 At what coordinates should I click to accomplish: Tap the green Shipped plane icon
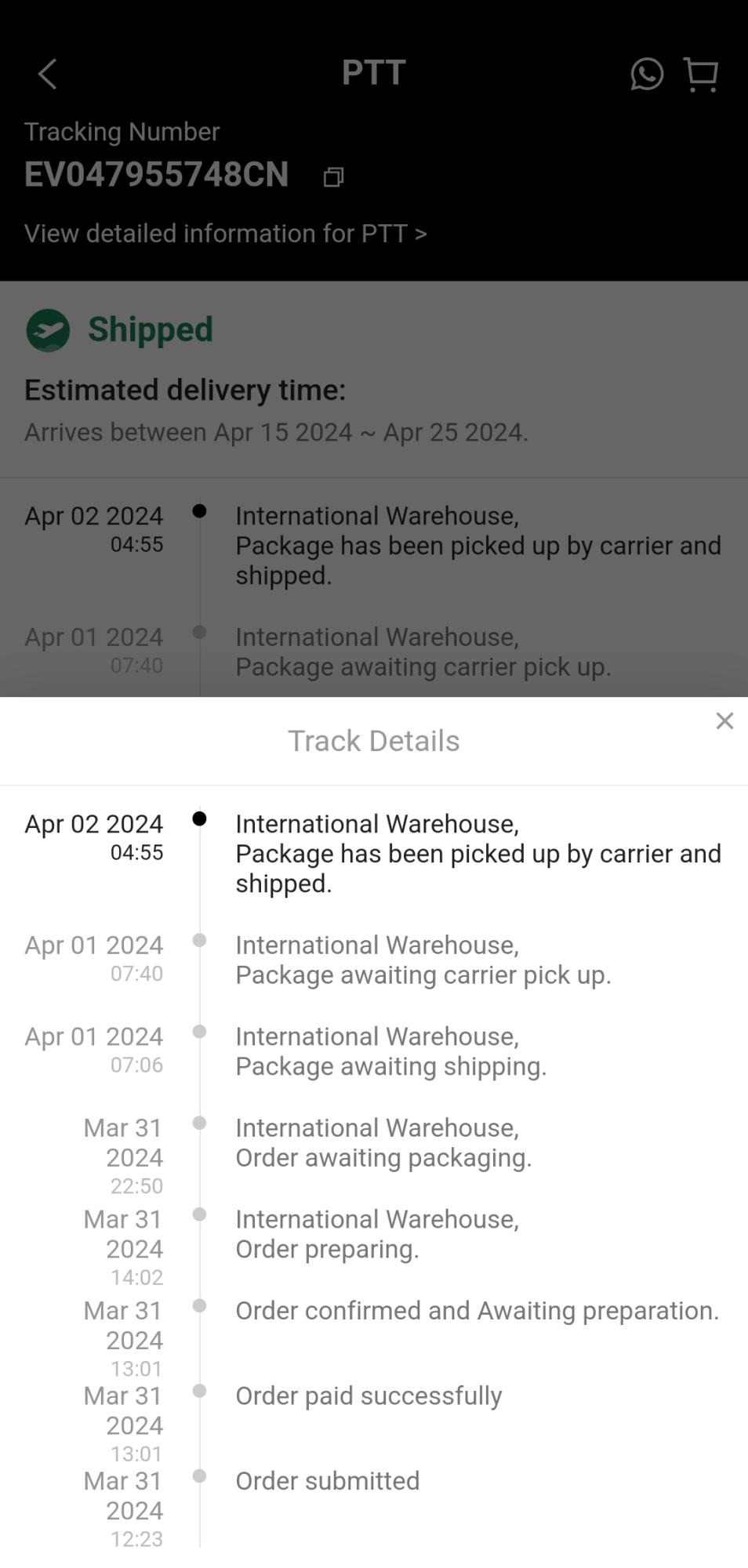coord(48,330)
